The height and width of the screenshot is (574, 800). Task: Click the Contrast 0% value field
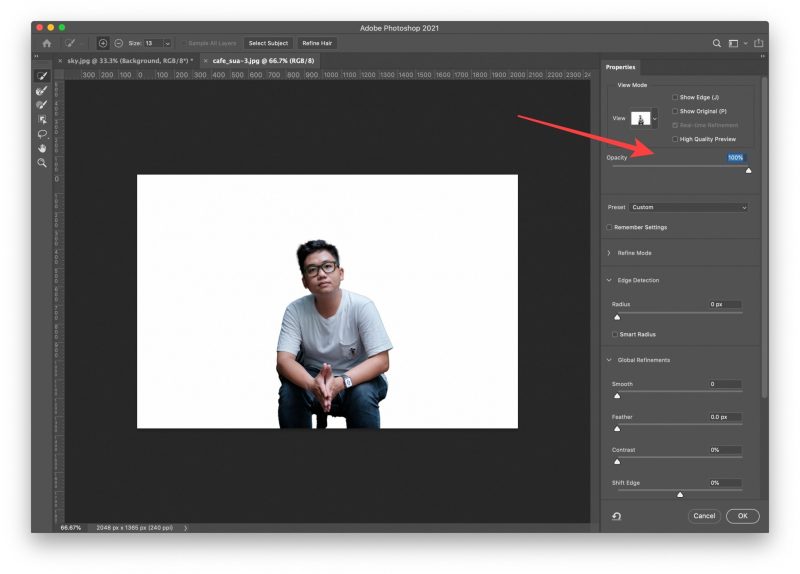coord(726,450)
